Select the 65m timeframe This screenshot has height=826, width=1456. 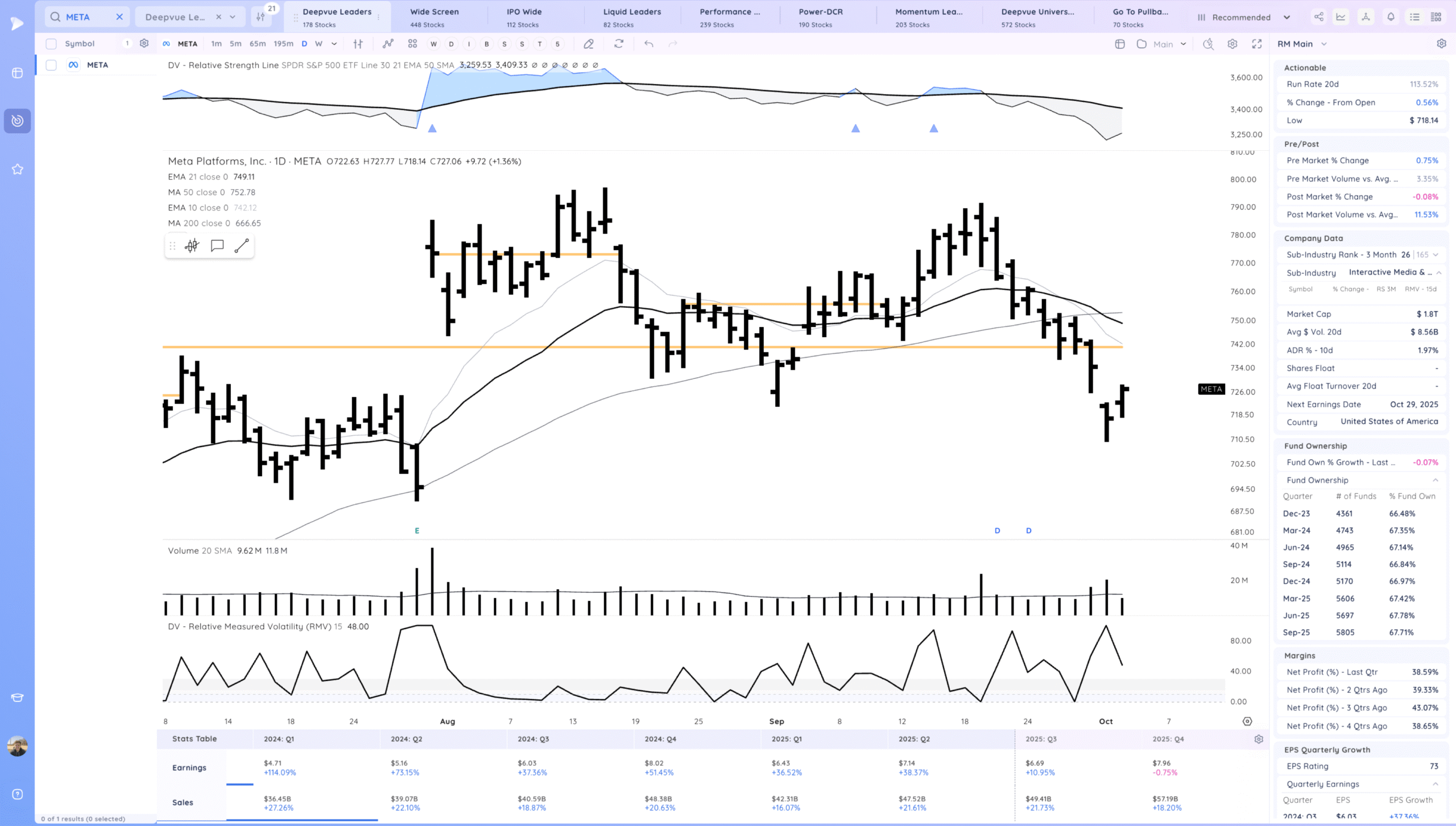point(257,44)
